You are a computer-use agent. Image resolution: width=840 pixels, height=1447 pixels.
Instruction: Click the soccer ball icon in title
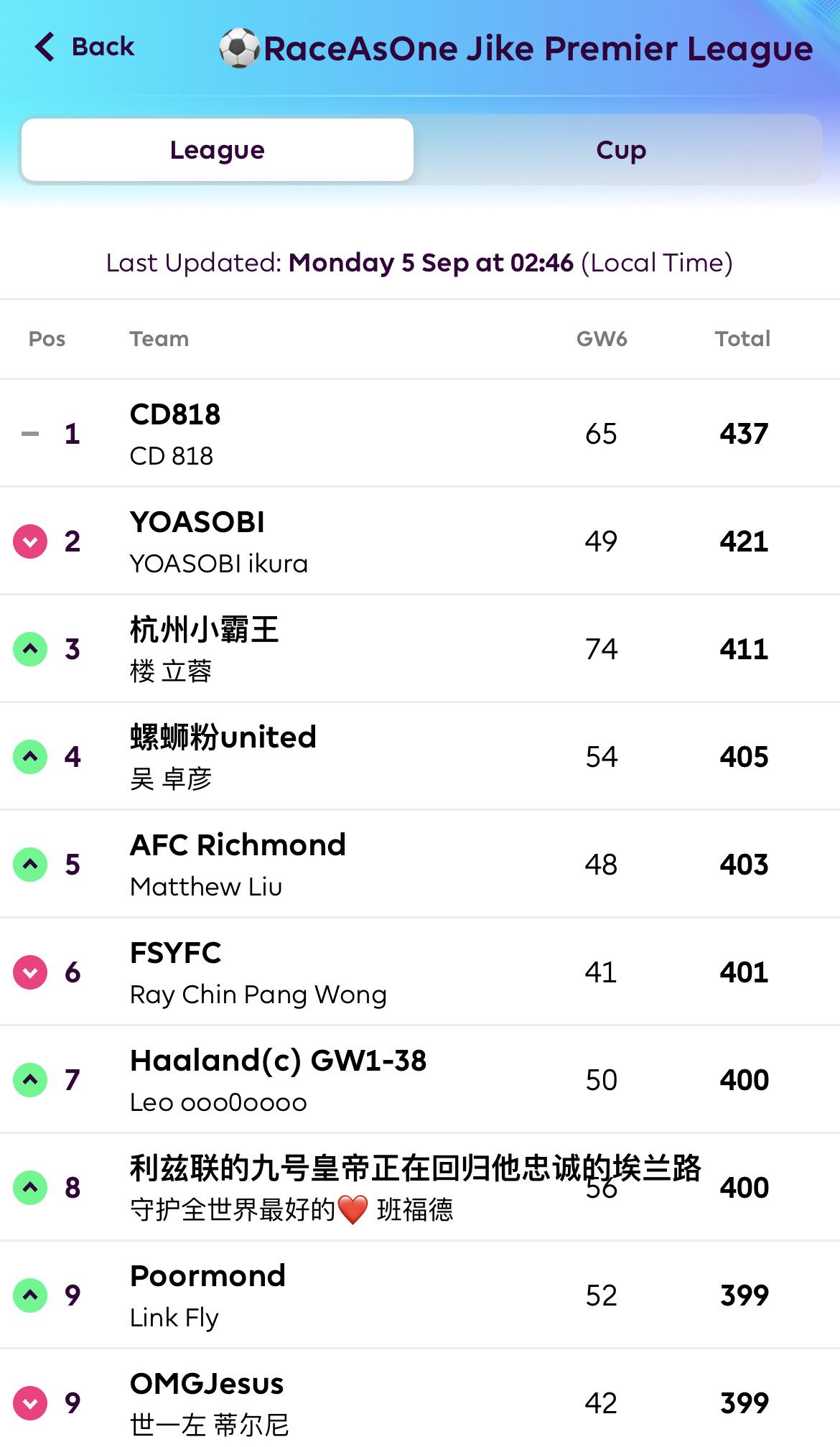(239, 48)
